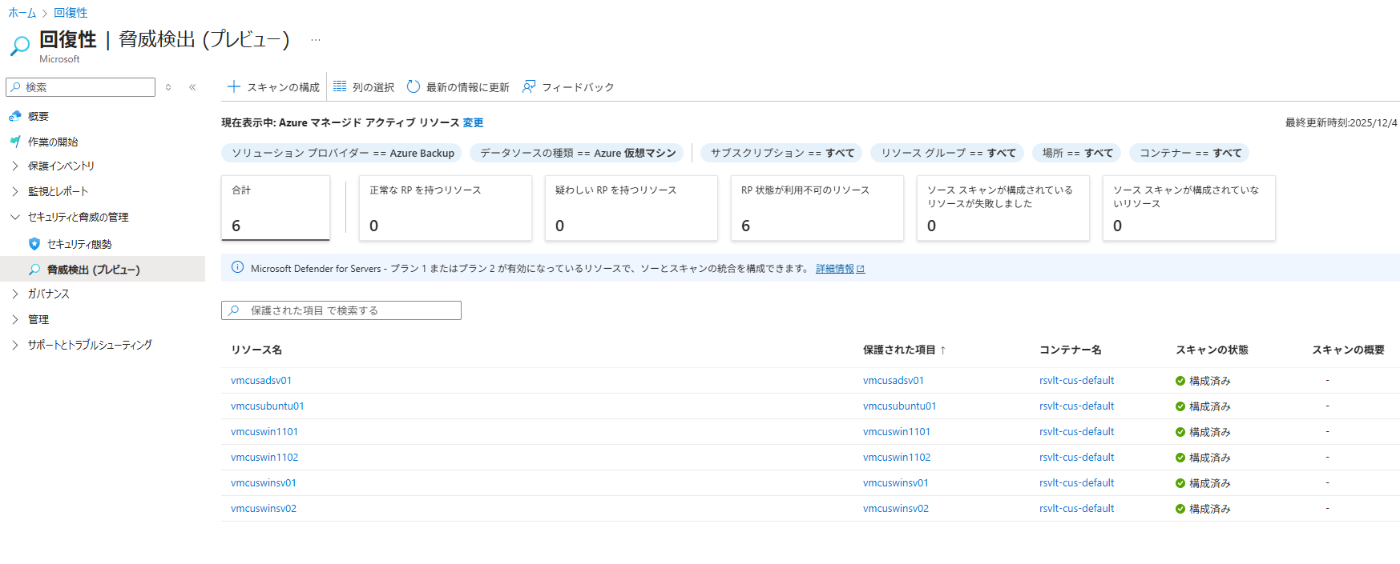Click the 変更 link next to active resources
The height and width of the screenshot is (564, 1400).
473,122
